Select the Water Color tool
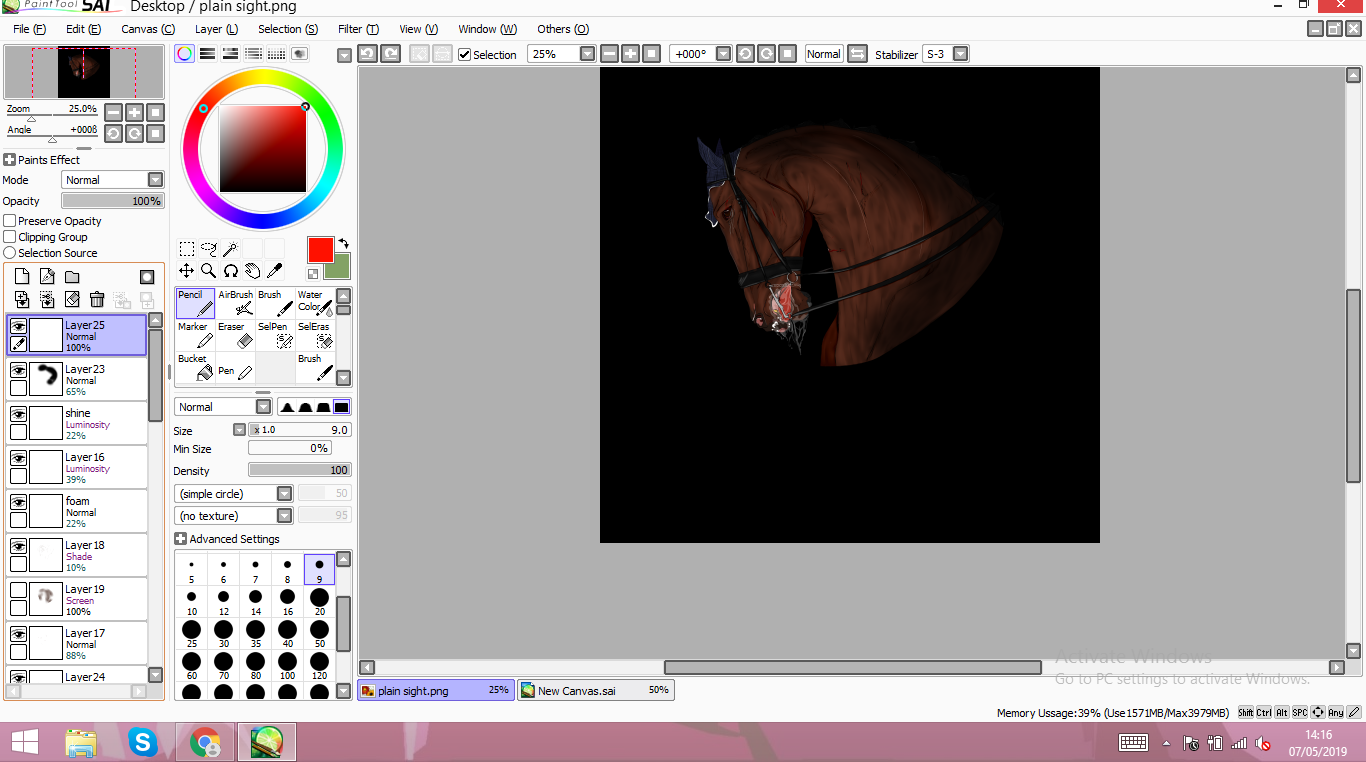The height and width of the screenshot is (762, 1366). [314, 303]
